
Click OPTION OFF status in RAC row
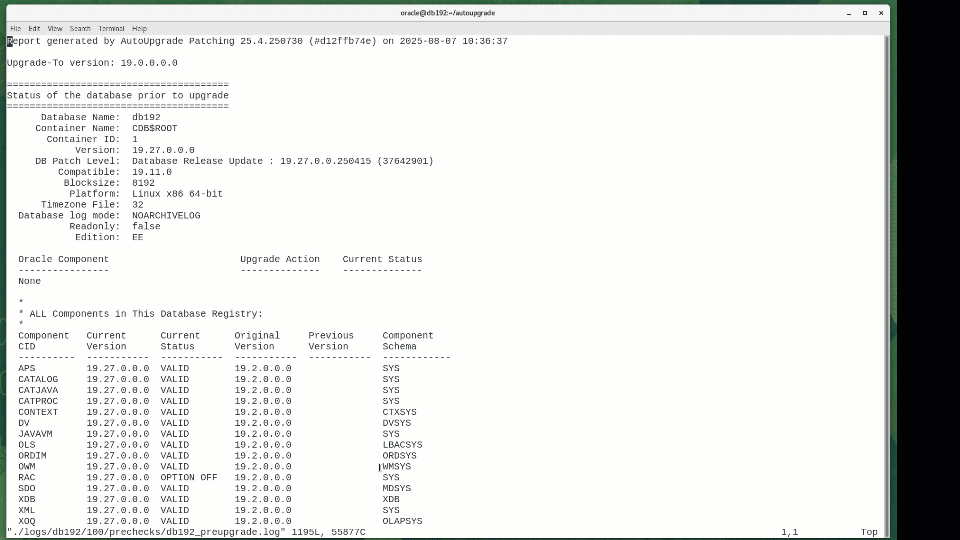pyautogui.click(x=188, y=477)
